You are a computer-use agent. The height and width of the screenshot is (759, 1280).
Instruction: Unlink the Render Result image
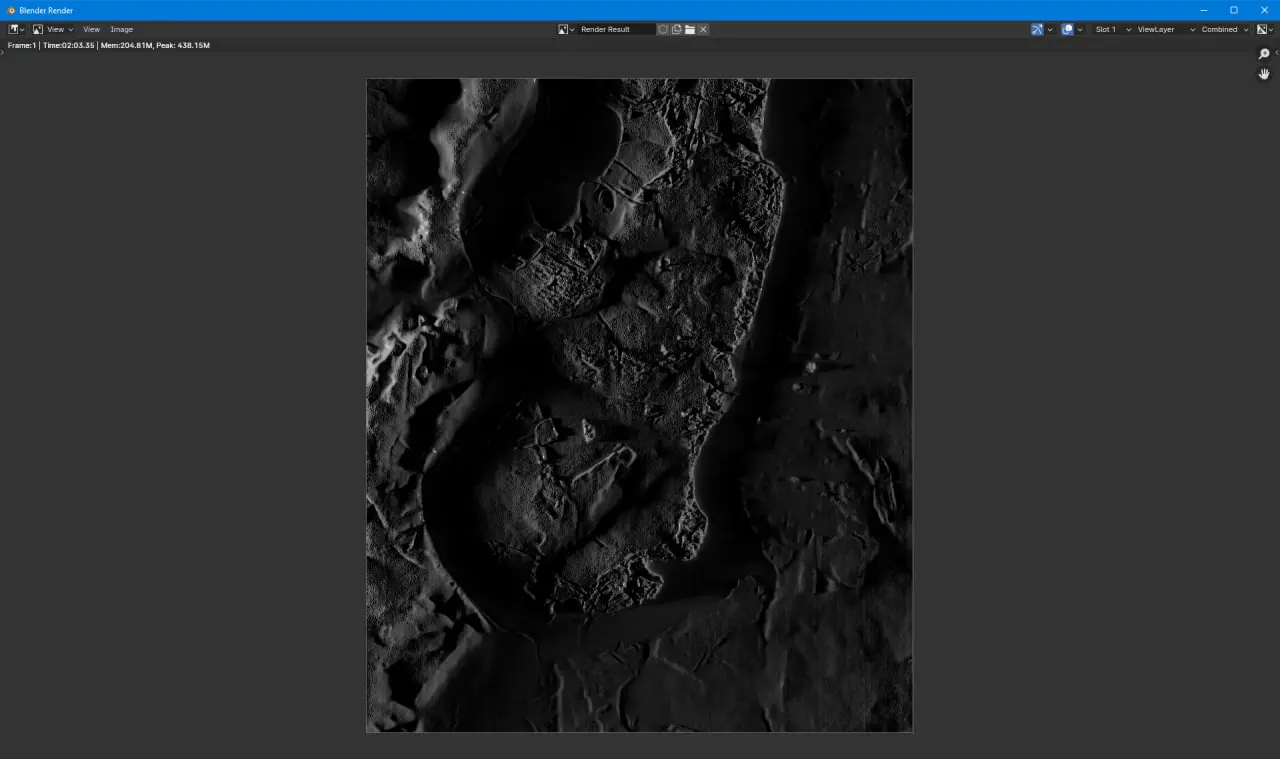(703, 29)
